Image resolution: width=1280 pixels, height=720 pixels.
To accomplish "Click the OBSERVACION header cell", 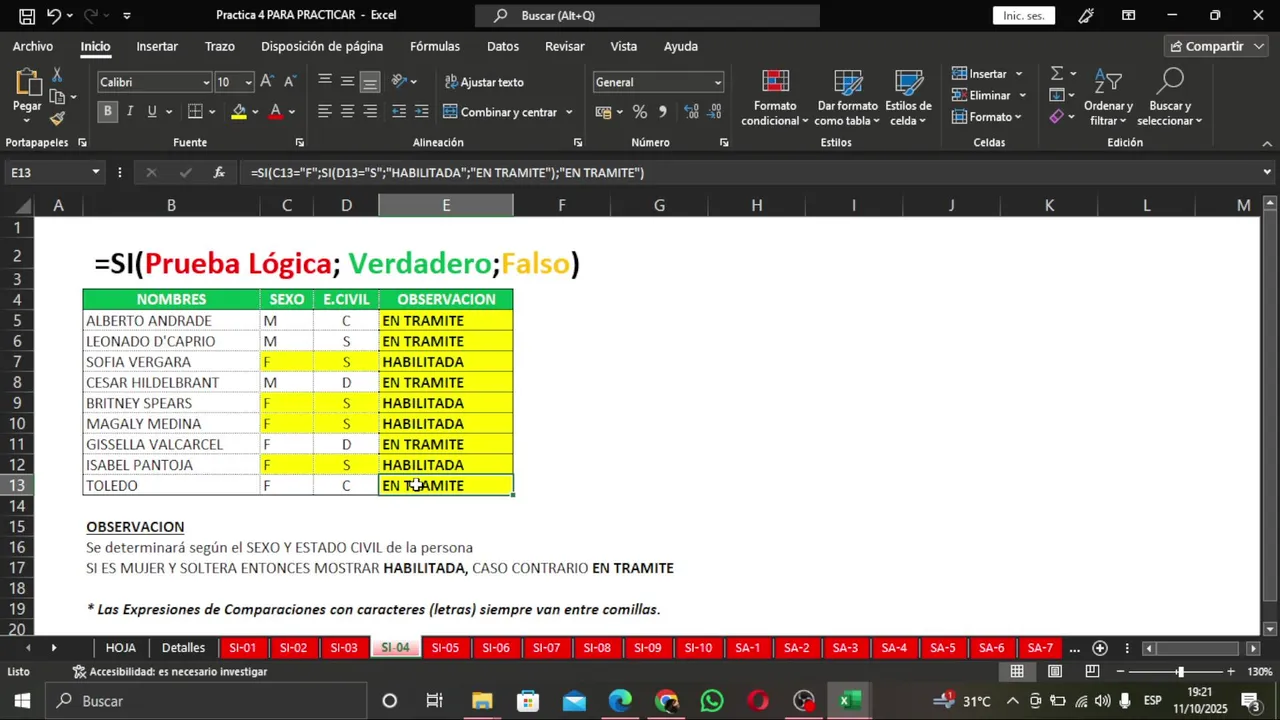I will pos(446,299).
